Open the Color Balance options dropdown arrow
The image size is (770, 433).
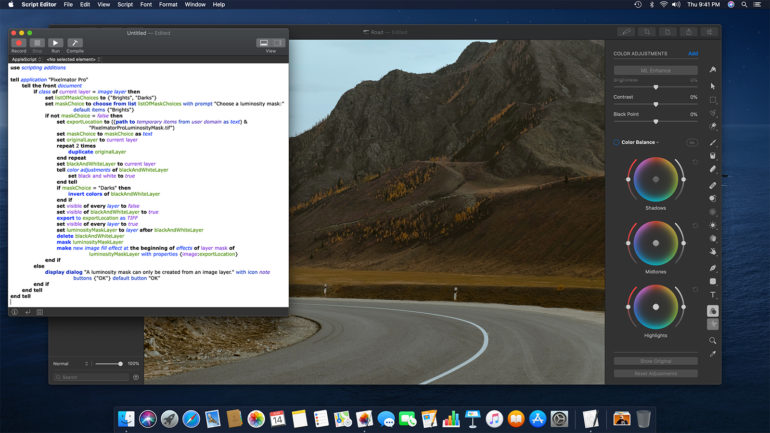(x=658, y=142)
